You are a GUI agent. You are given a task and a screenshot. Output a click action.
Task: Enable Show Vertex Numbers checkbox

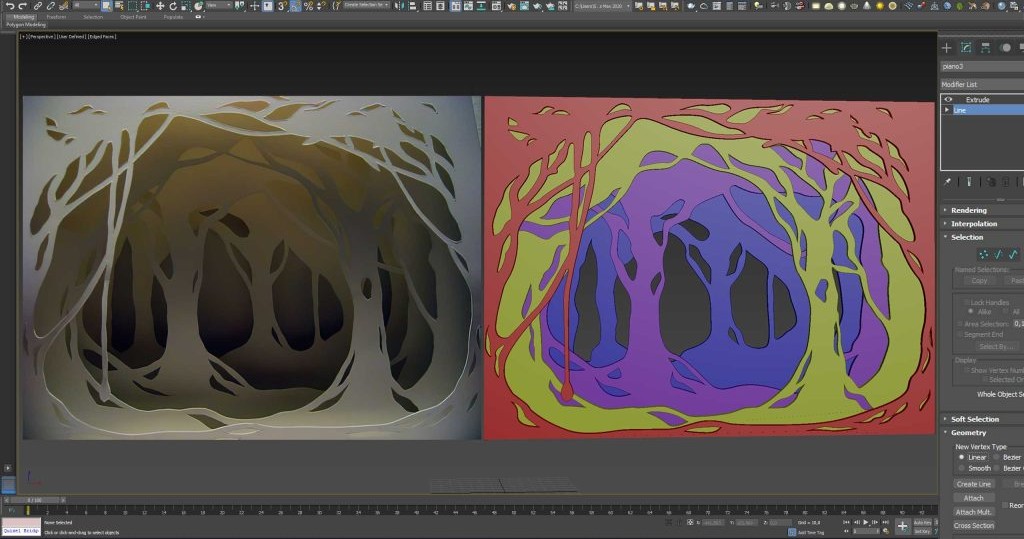pos(967,370)
